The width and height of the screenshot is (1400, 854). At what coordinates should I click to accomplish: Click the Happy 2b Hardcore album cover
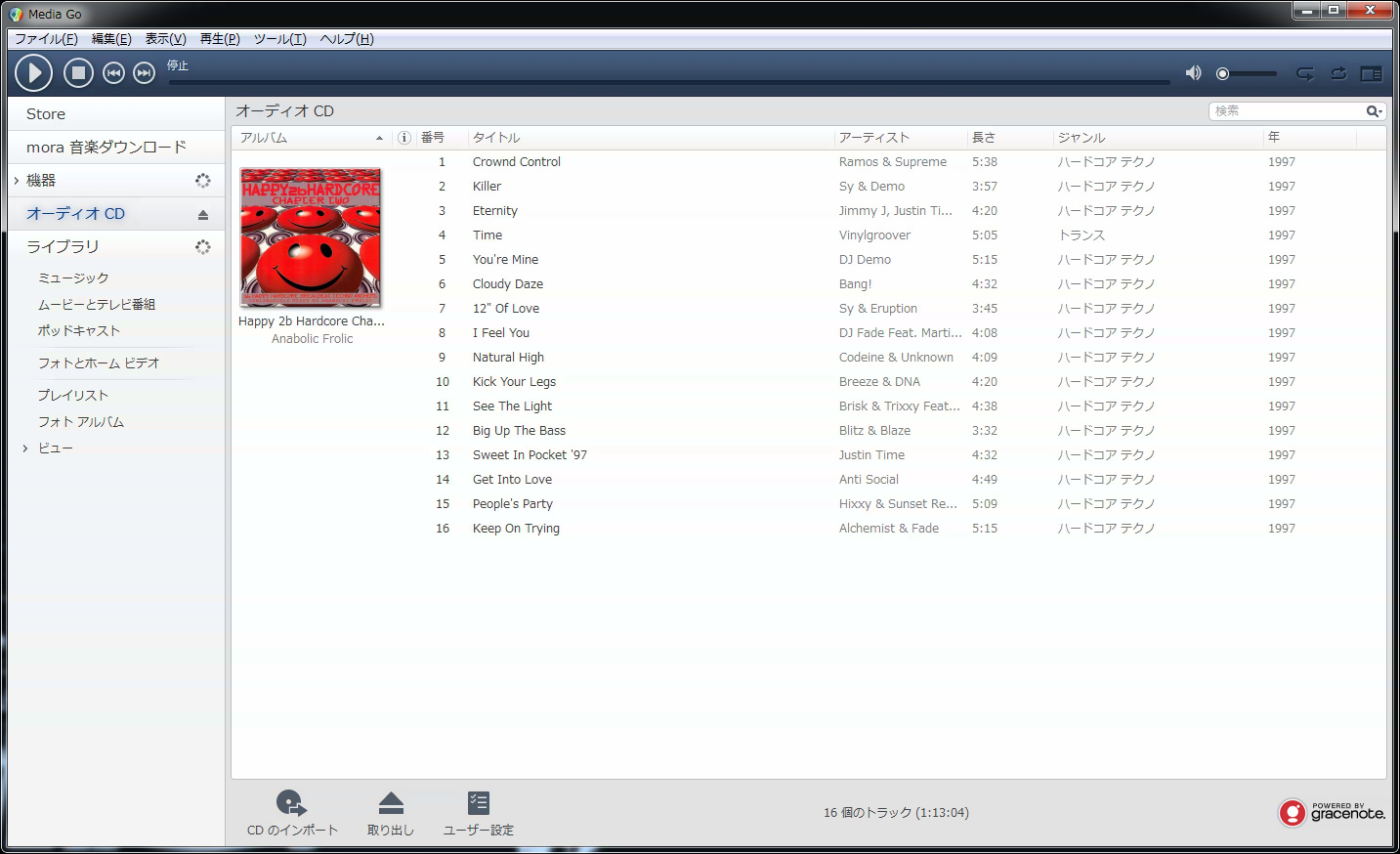pos(311,237)
